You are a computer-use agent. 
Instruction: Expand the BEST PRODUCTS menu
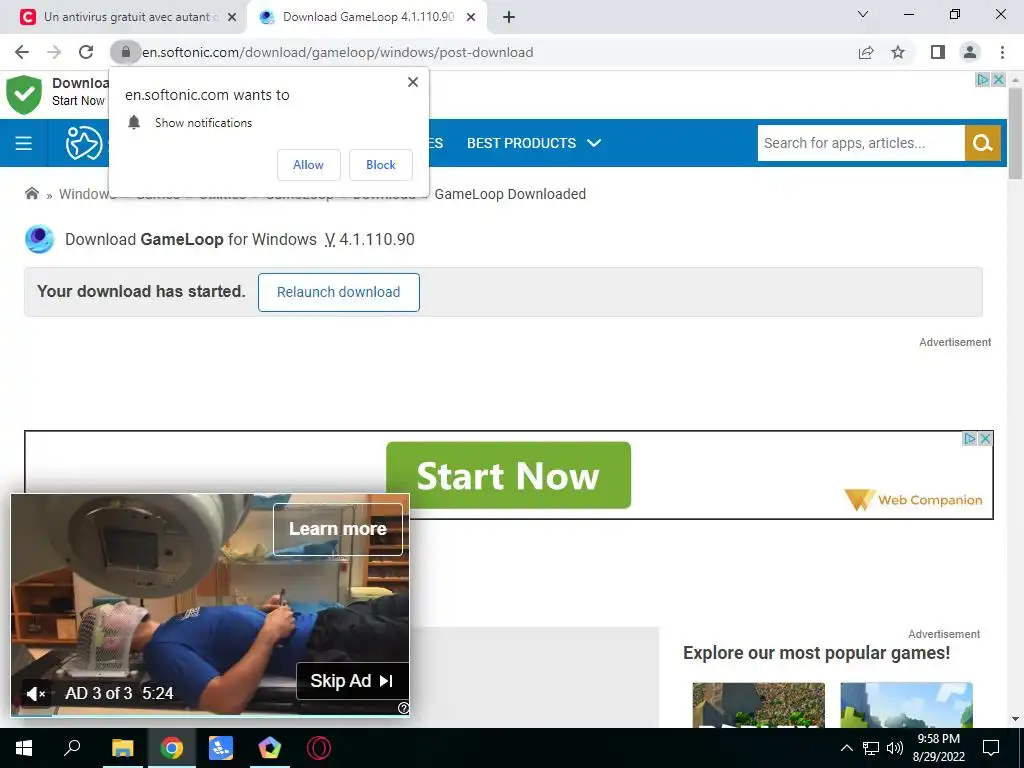click(534, 143)
